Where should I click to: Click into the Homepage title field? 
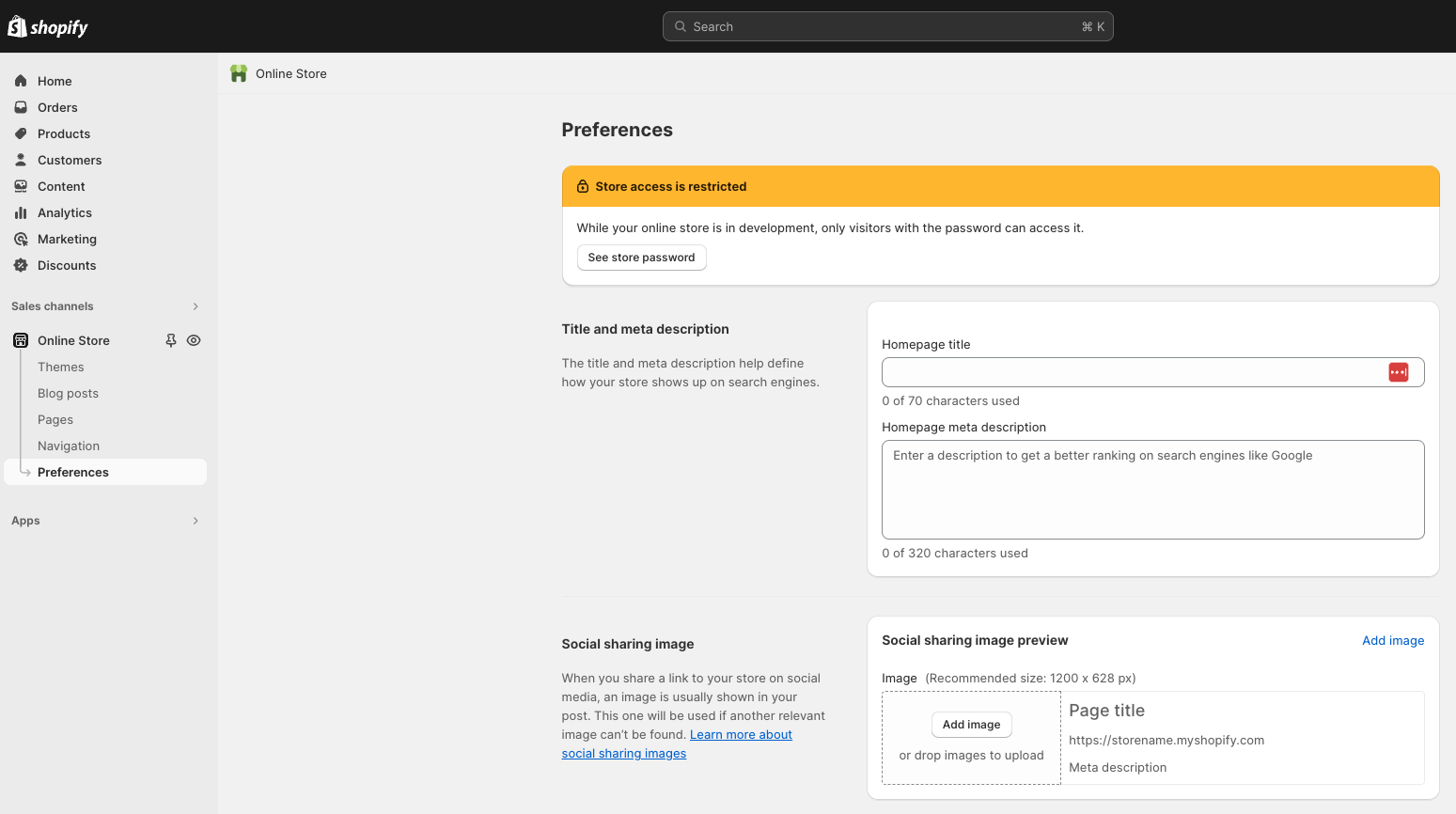click(x=1128, y=372)
